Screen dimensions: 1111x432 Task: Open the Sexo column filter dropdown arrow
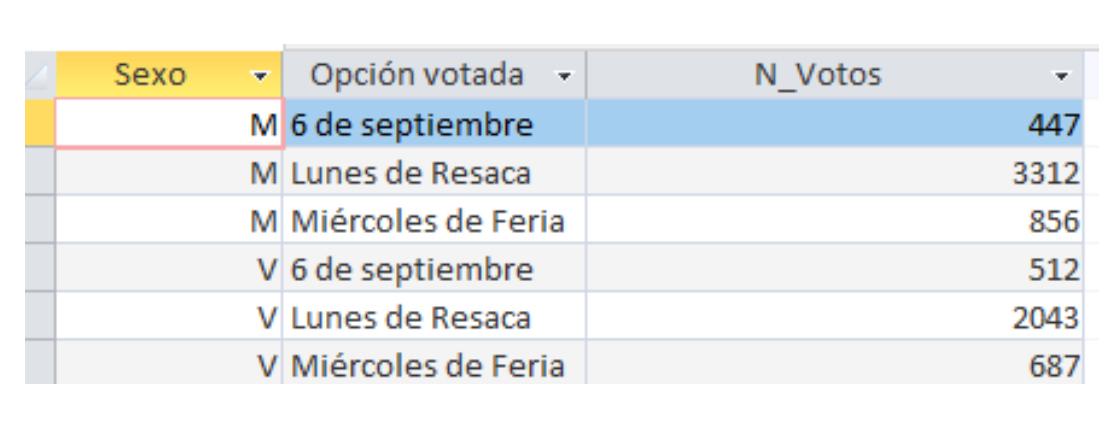[x=262, y=76]
